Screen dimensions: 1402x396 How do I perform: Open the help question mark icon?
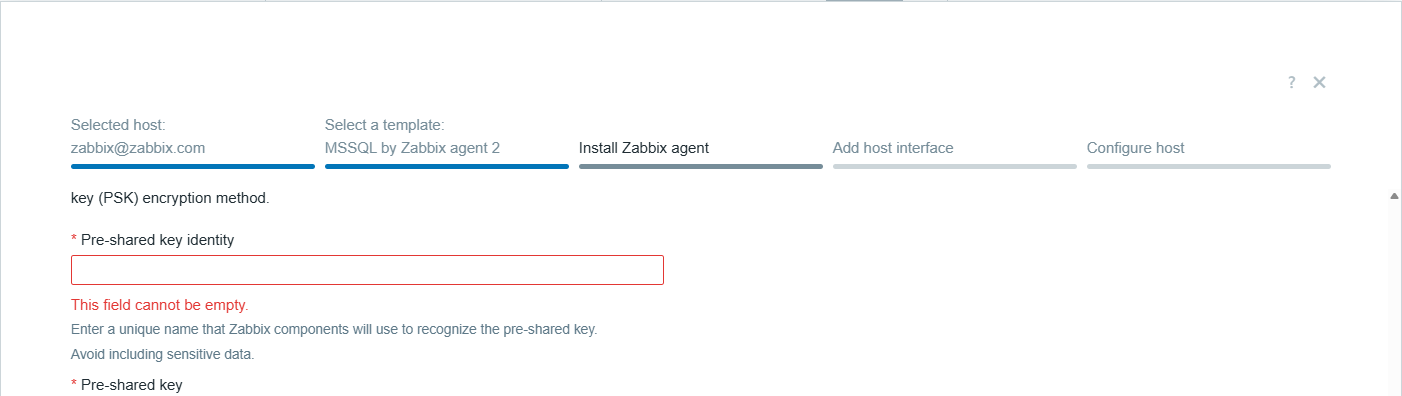pos(1291,82)
